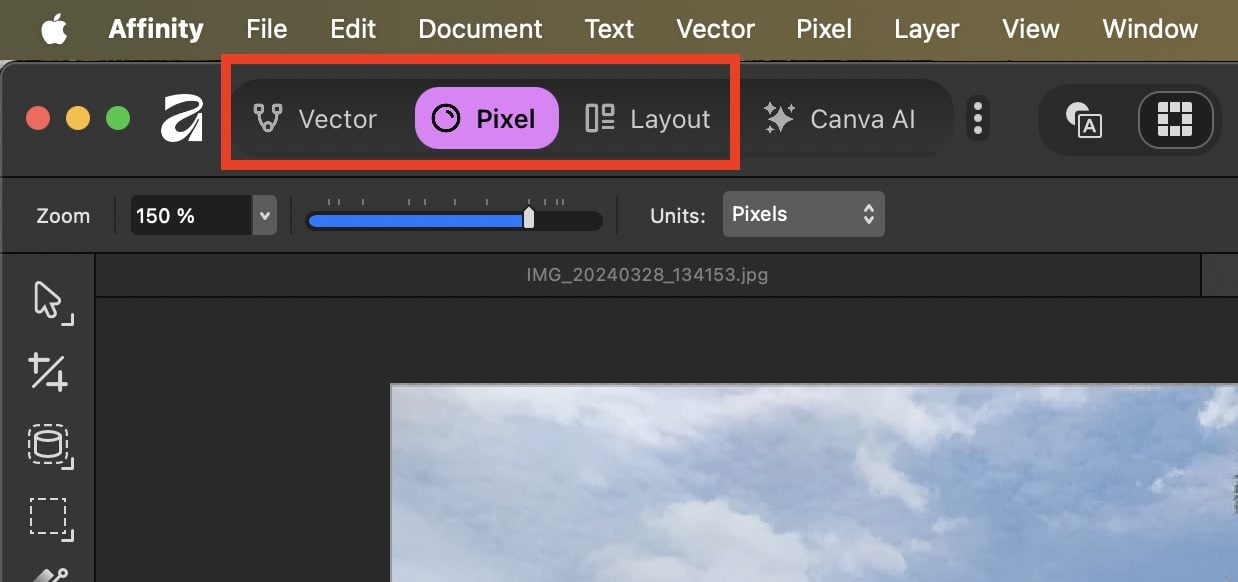Viewport: 1238px width, 582px height.
Task: Open the zoom percentage dropdown arrow
Action: pos(264,215)
